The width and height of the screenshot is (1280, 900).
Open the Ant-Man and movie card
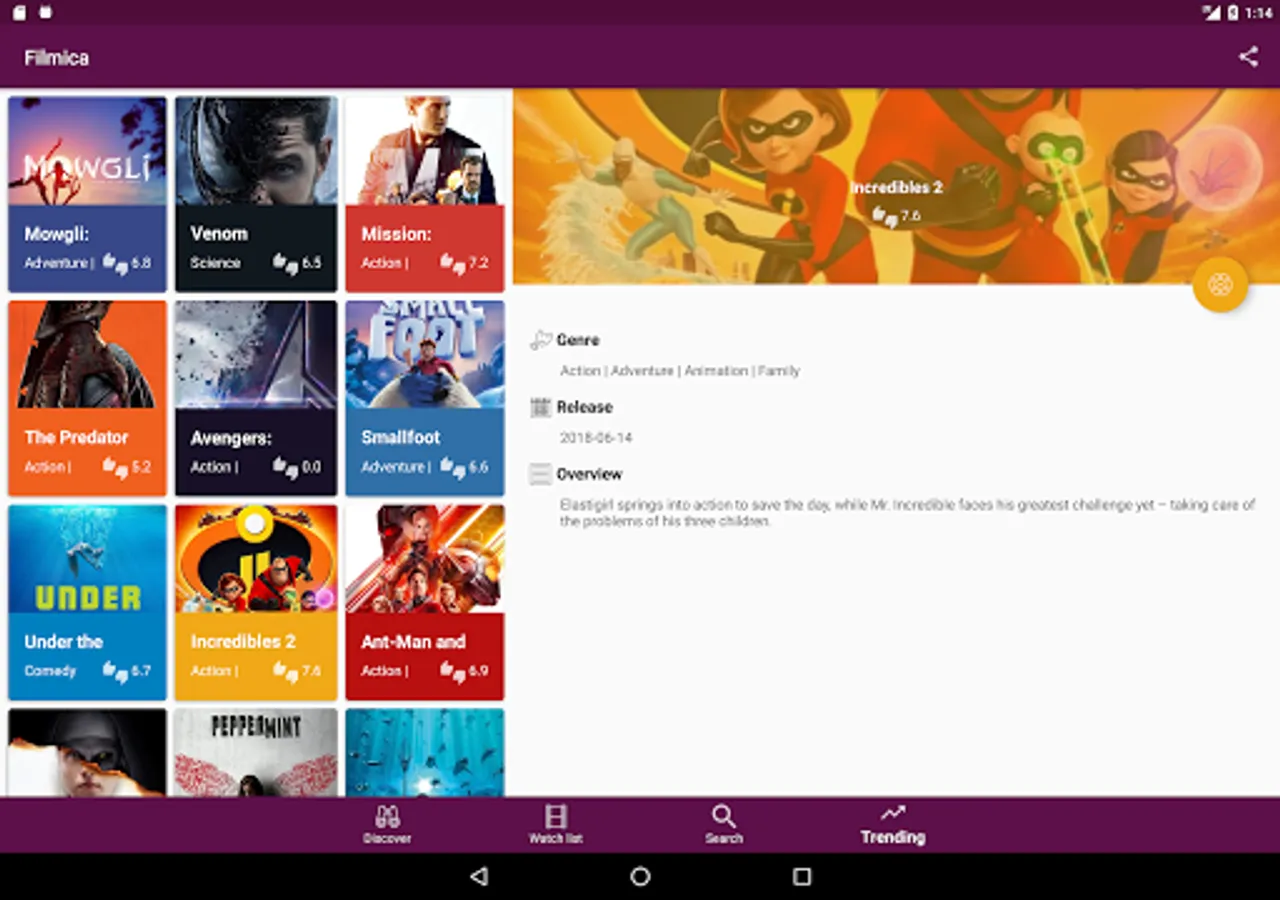pyautogui.click(x=425, y=602)
